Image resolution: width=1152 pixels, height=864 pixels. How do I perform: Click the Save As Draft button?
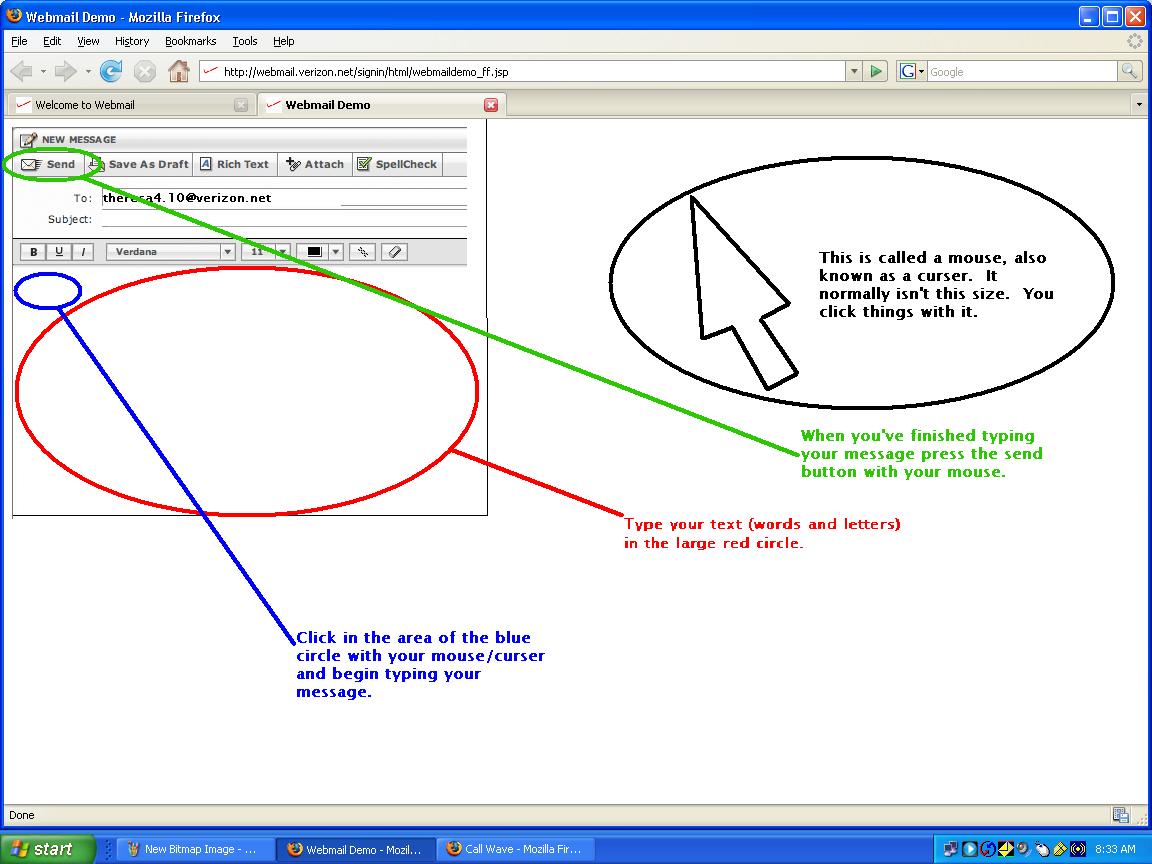click(140, 165)
